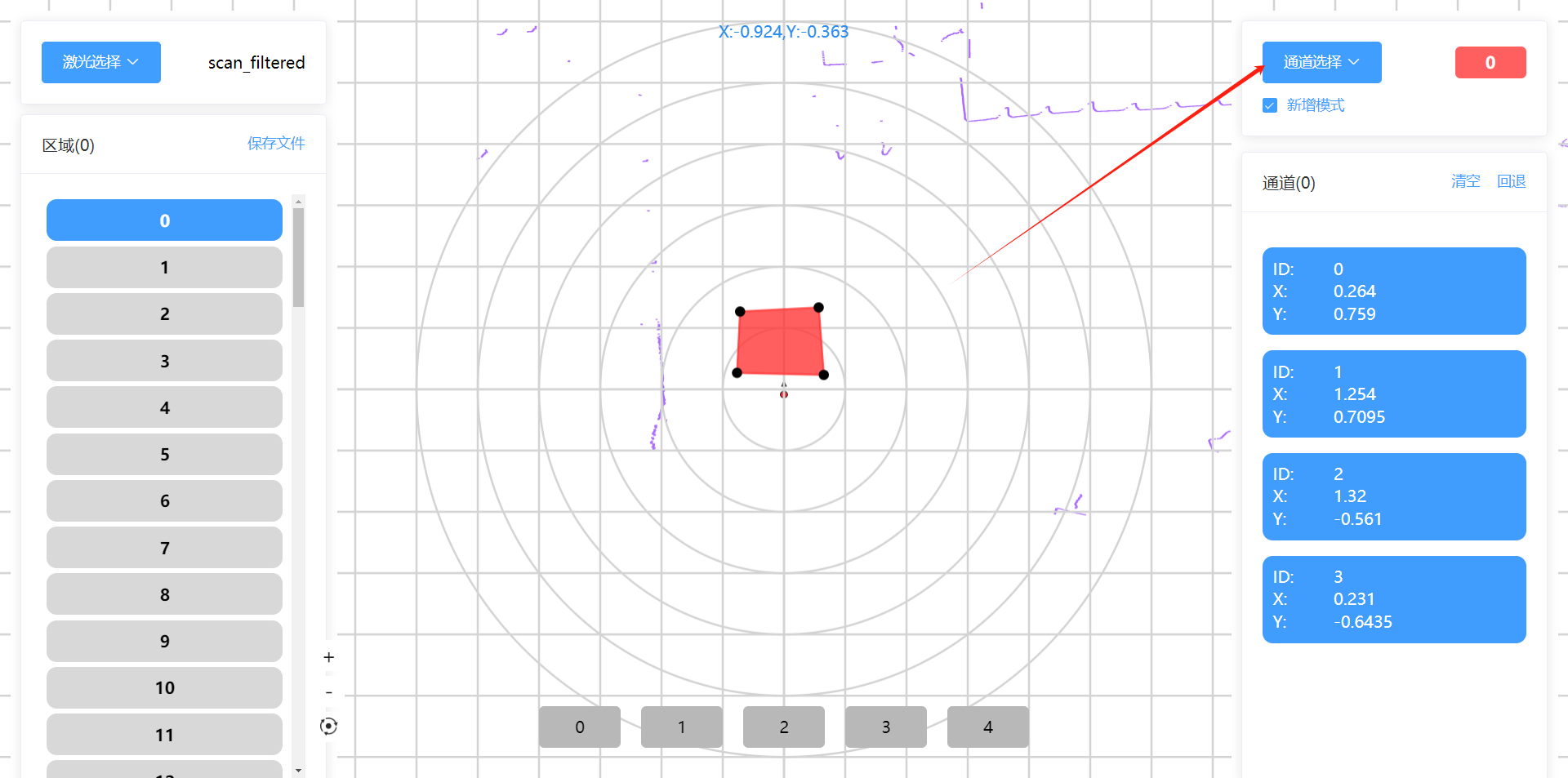Select region 11 in the list
This screenshot has height=778, width=1568.
pyautogui.click(x=164, y=735)
